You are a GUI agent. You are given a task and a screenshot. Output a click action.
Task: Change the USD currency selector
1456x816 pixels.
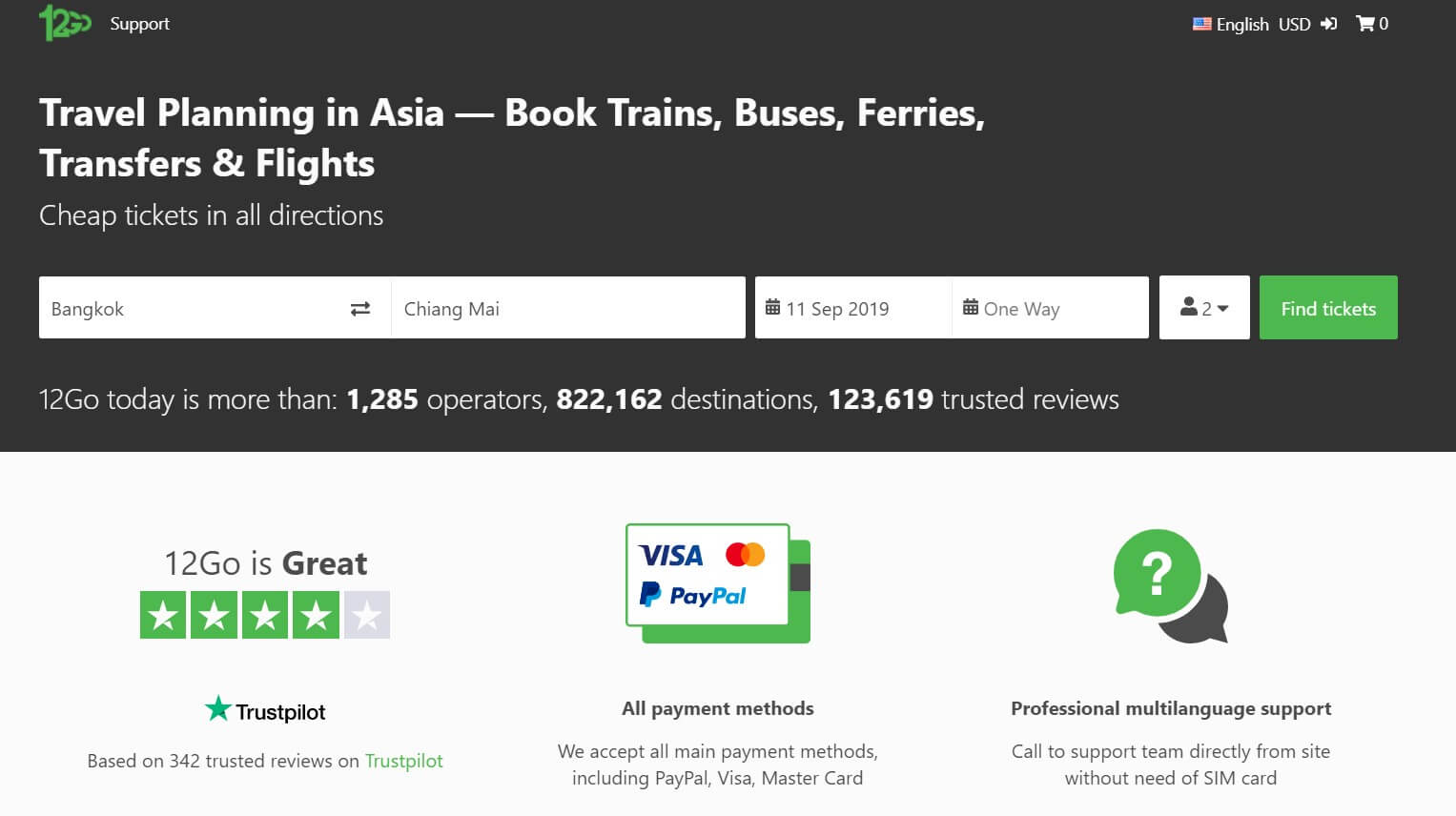tap(1294, 24)
